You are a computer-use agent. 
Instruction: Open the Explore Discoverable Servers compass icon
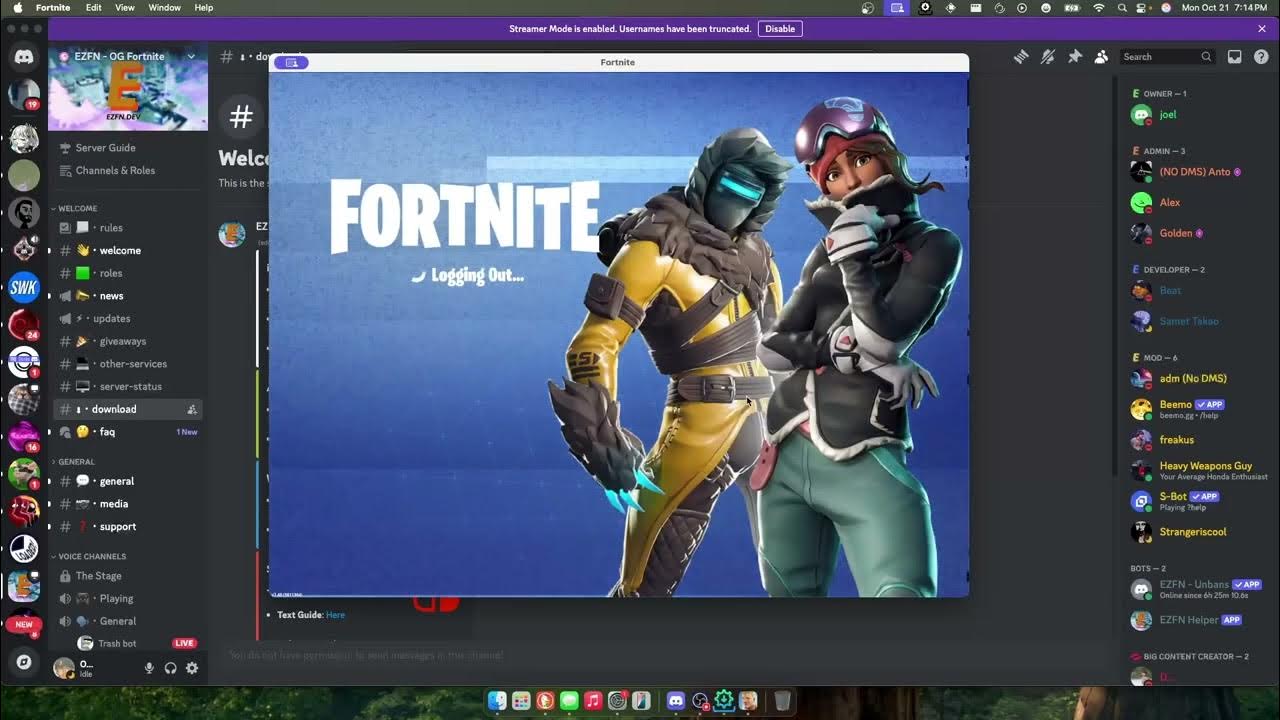(24, 662)
